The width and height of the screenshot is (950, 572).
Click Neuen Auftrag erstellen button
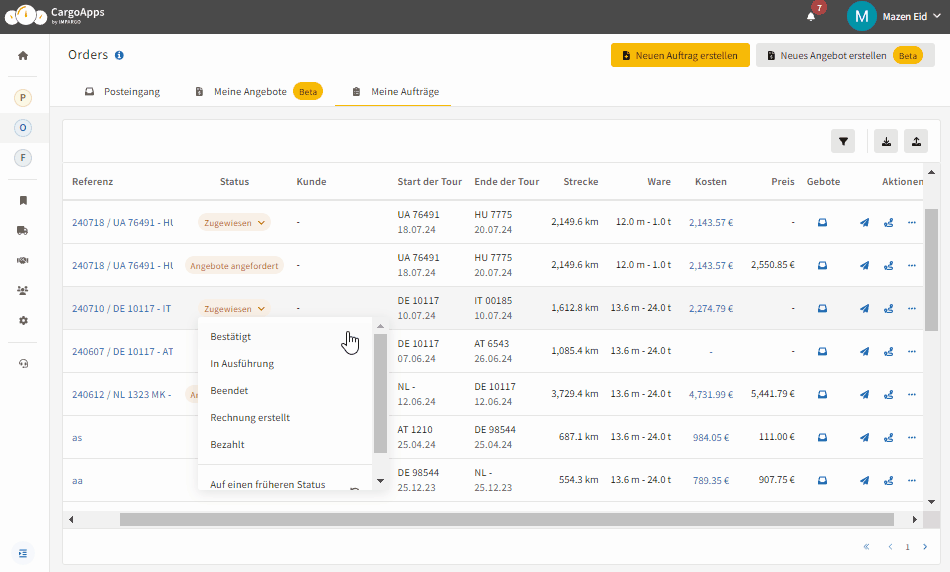680,55
